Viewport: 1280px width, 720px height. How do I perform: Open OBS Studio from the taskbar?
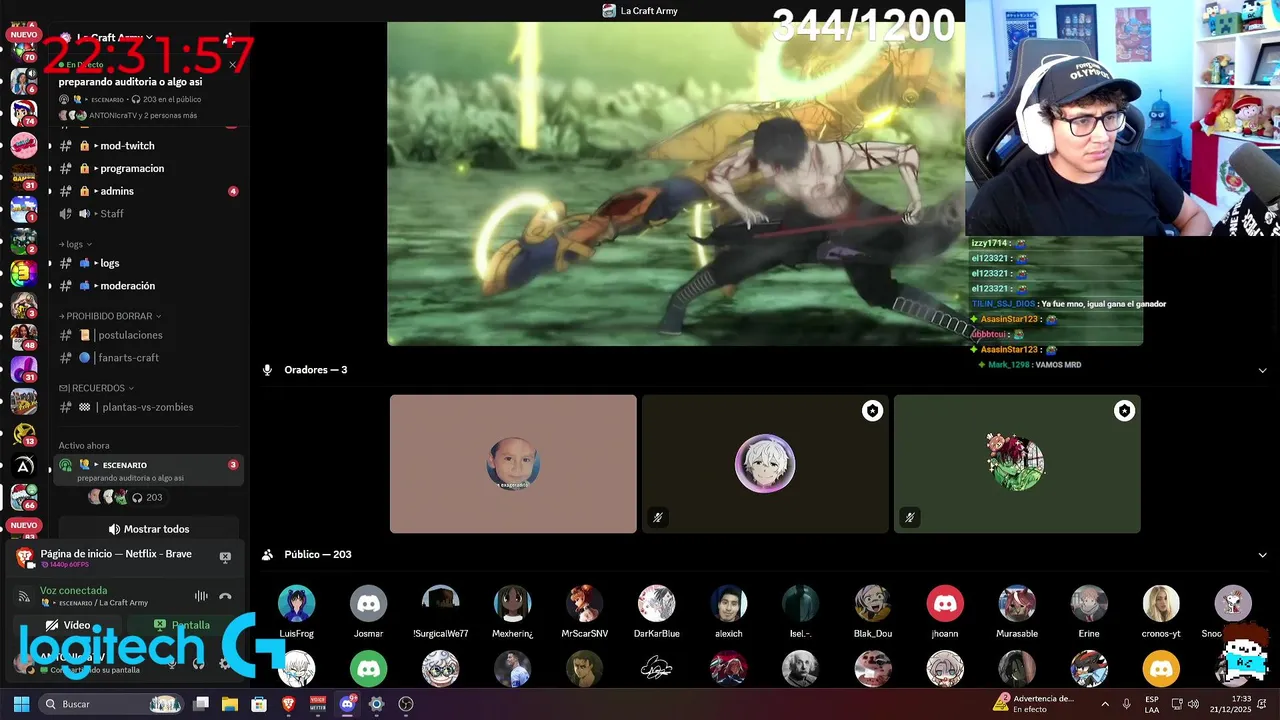pos(405,704)
